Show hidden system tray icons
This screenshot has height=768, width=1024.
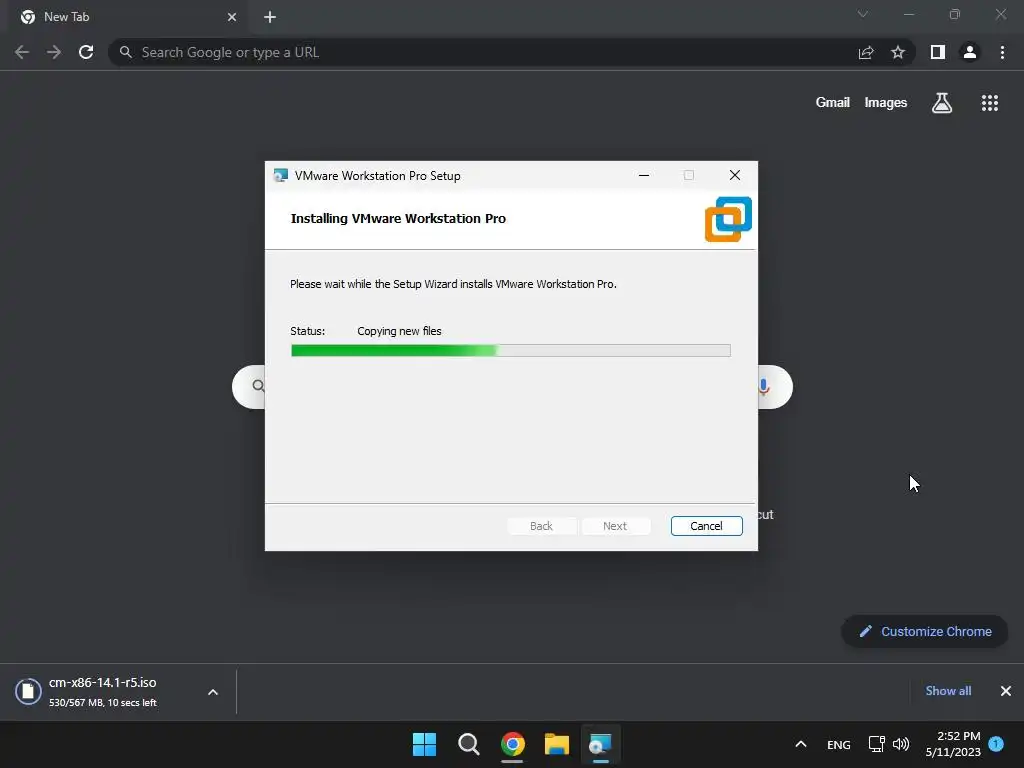pos(801,744)
